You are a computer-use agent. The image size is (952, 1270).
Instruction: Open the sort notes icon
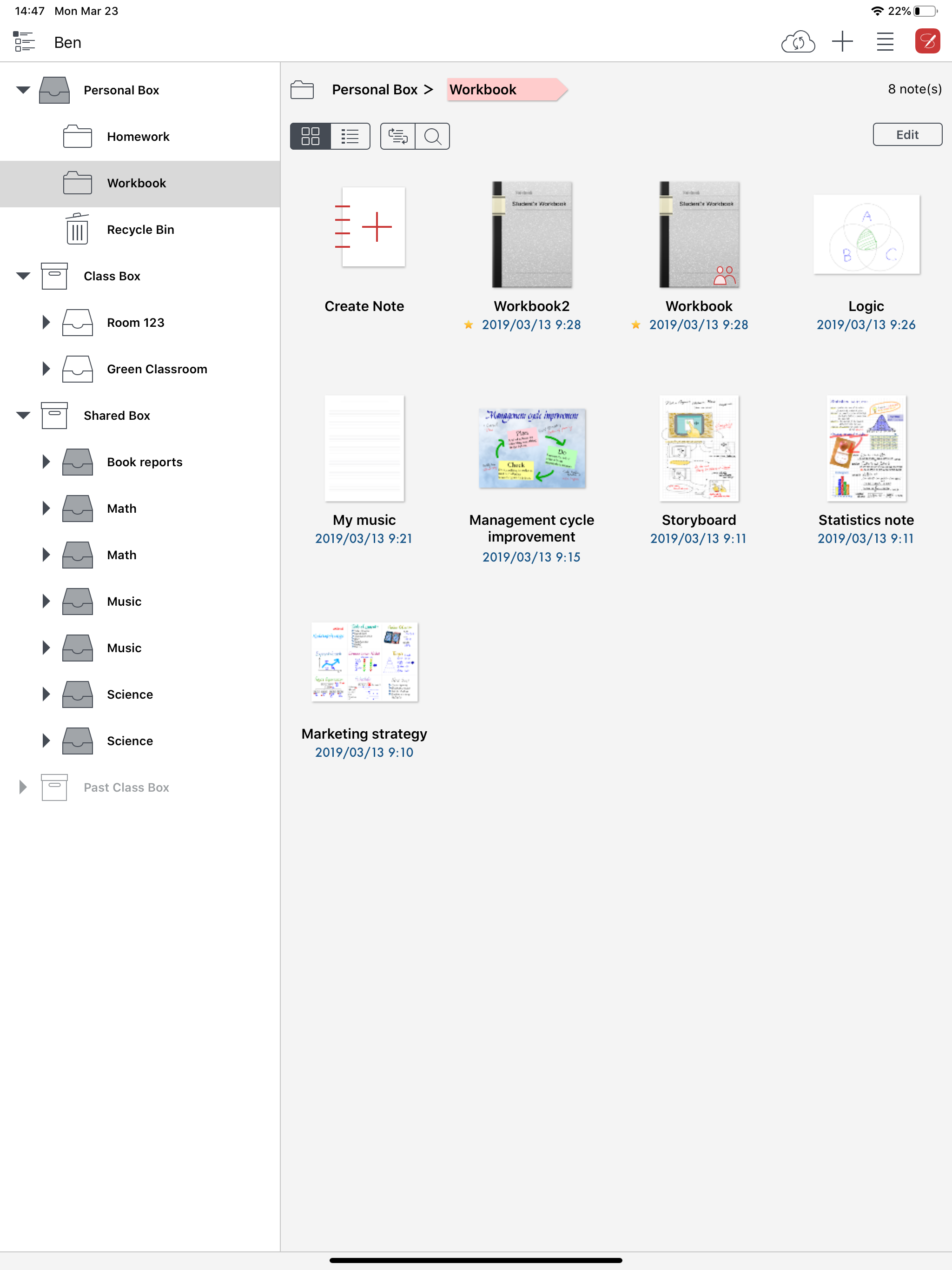(397, 136)
